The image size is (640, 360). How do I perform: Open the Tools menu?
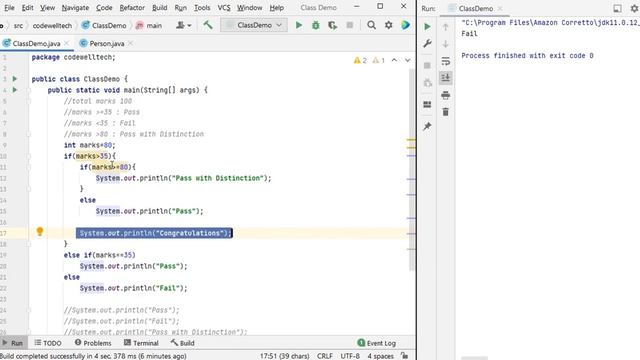coord(202,8)
